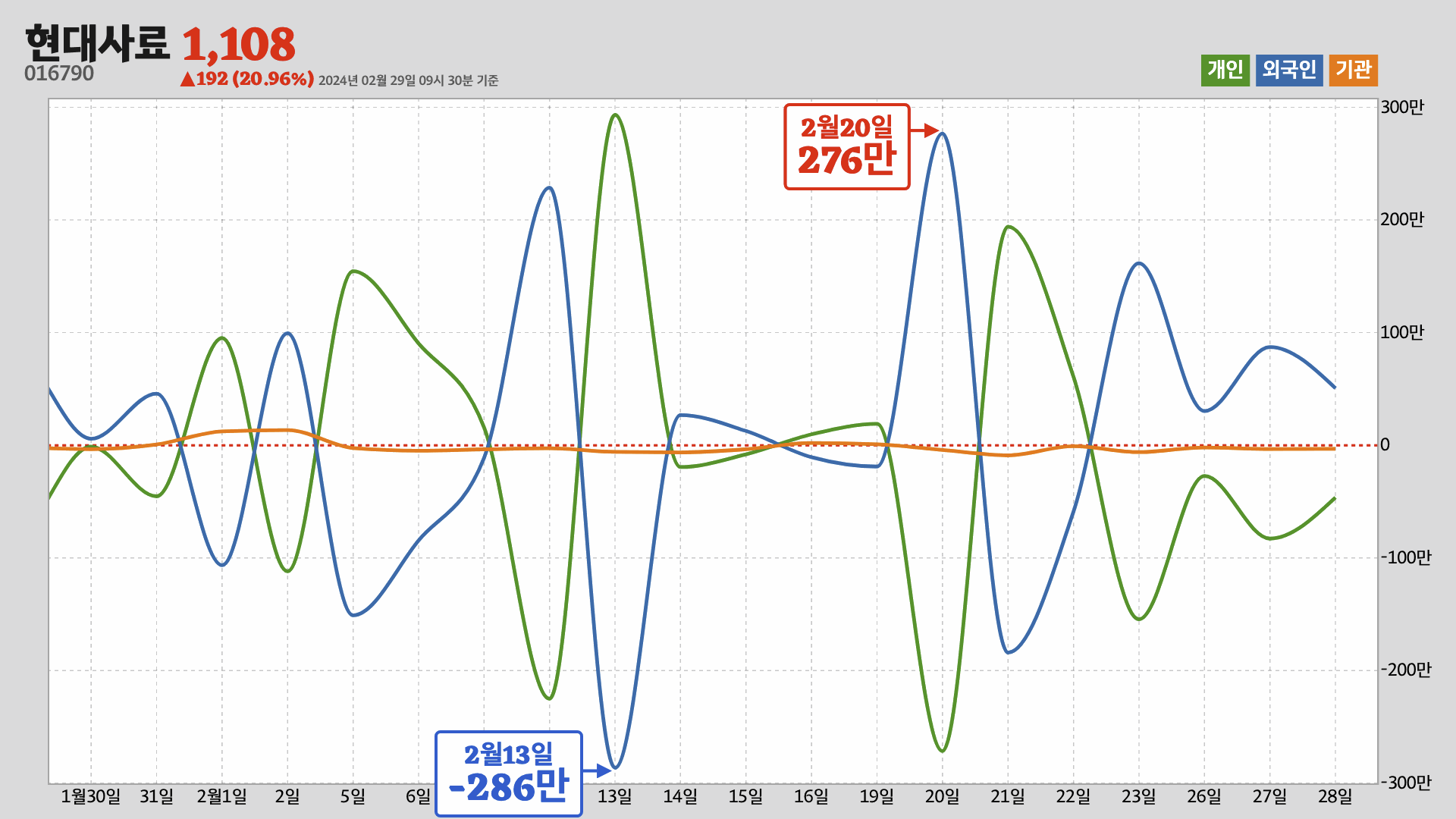Click the 5일 x-axis date
The height and width of the screenshot is (819, 1456).
point(353,796)
